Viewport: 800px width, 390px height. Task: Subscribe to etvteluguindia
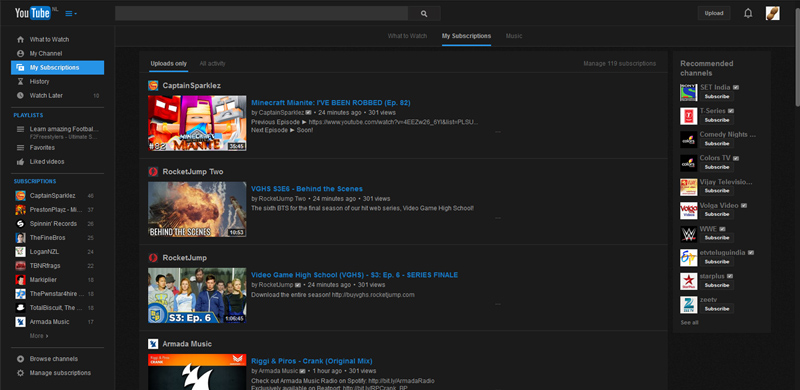tap(717, 262)
